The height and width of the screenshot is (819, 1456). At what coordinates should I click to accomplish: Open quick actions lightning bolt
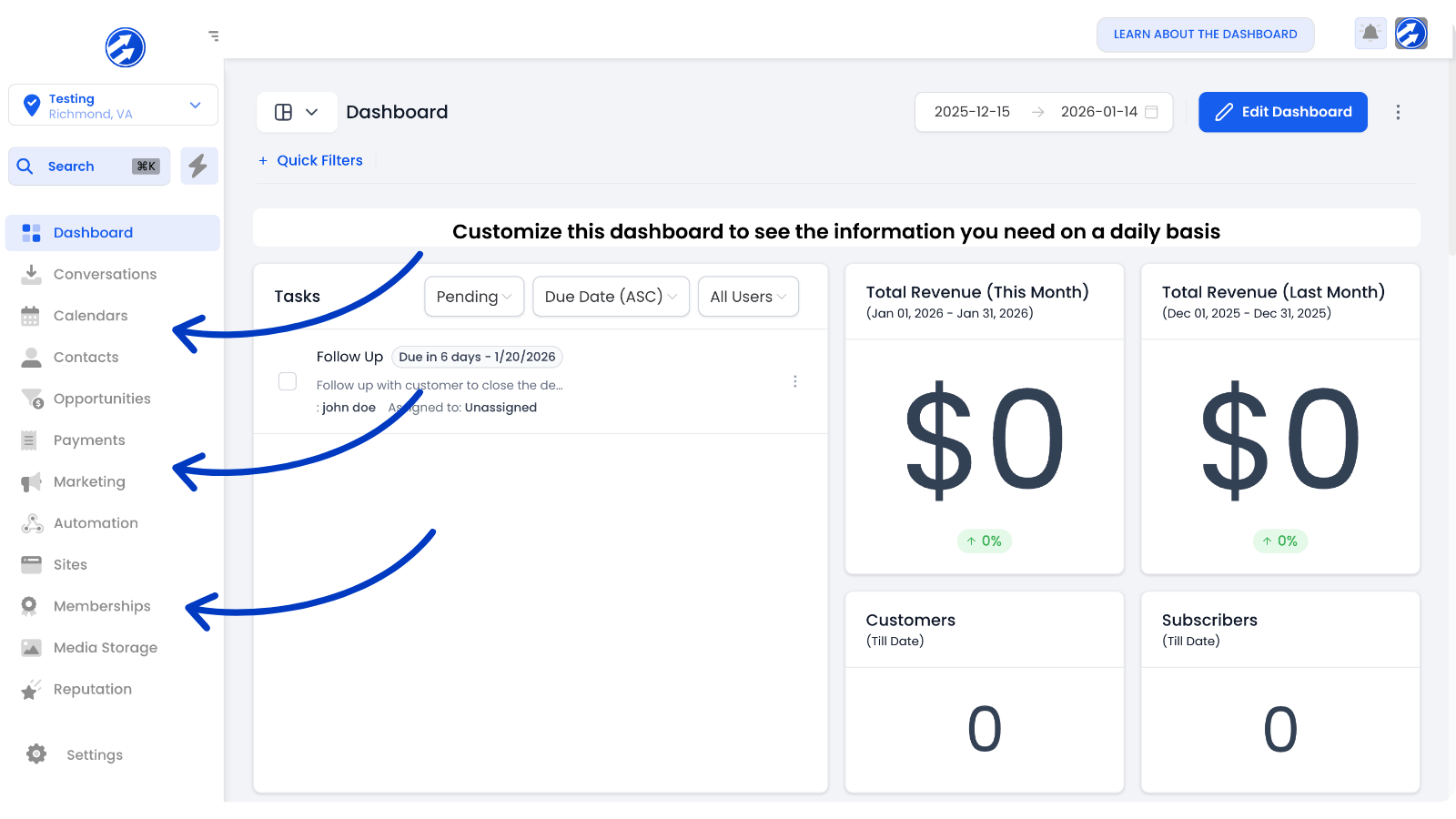click(198, 166)
